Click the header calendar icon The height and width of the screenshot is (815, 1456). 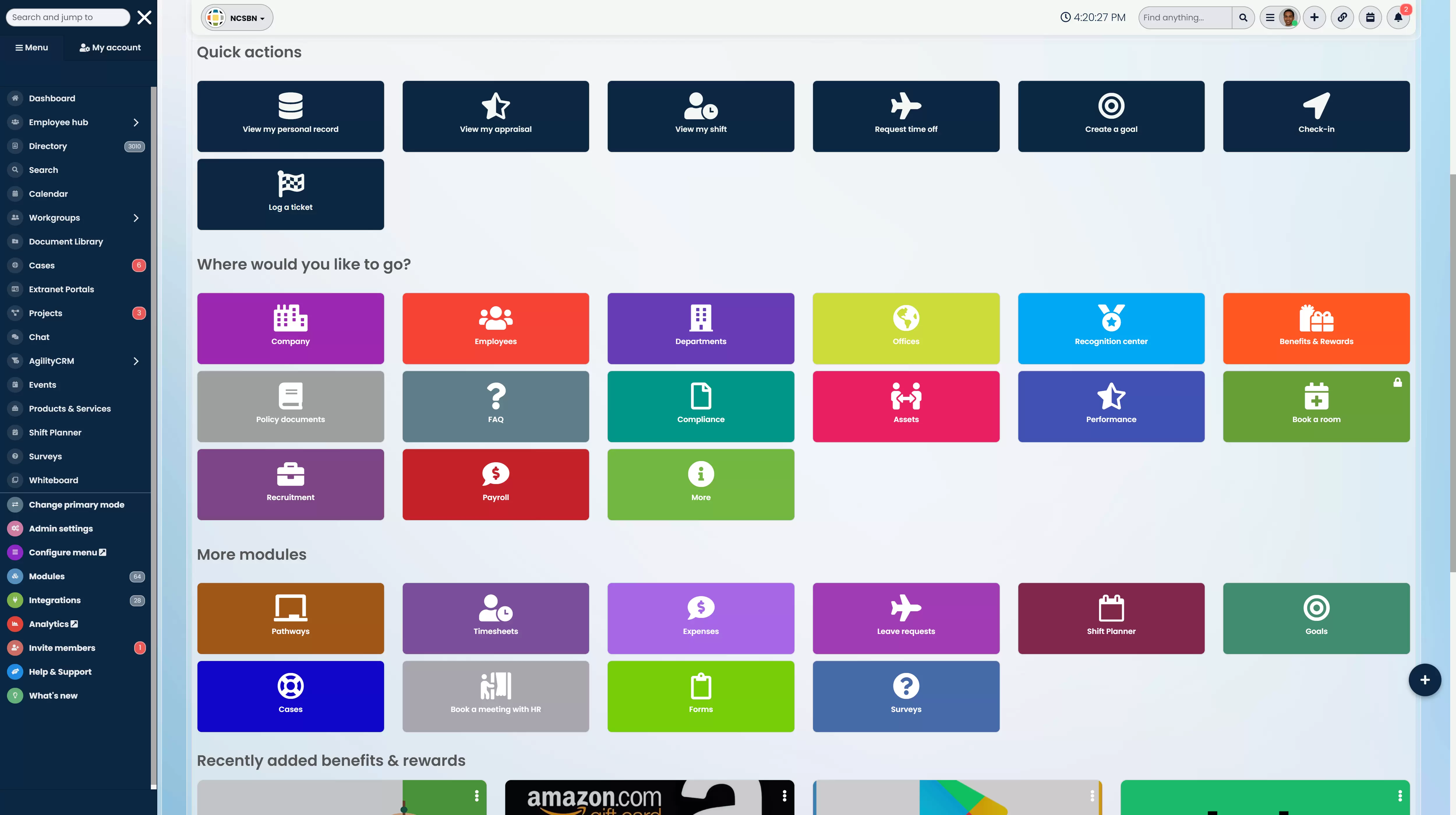(1370, 17)
